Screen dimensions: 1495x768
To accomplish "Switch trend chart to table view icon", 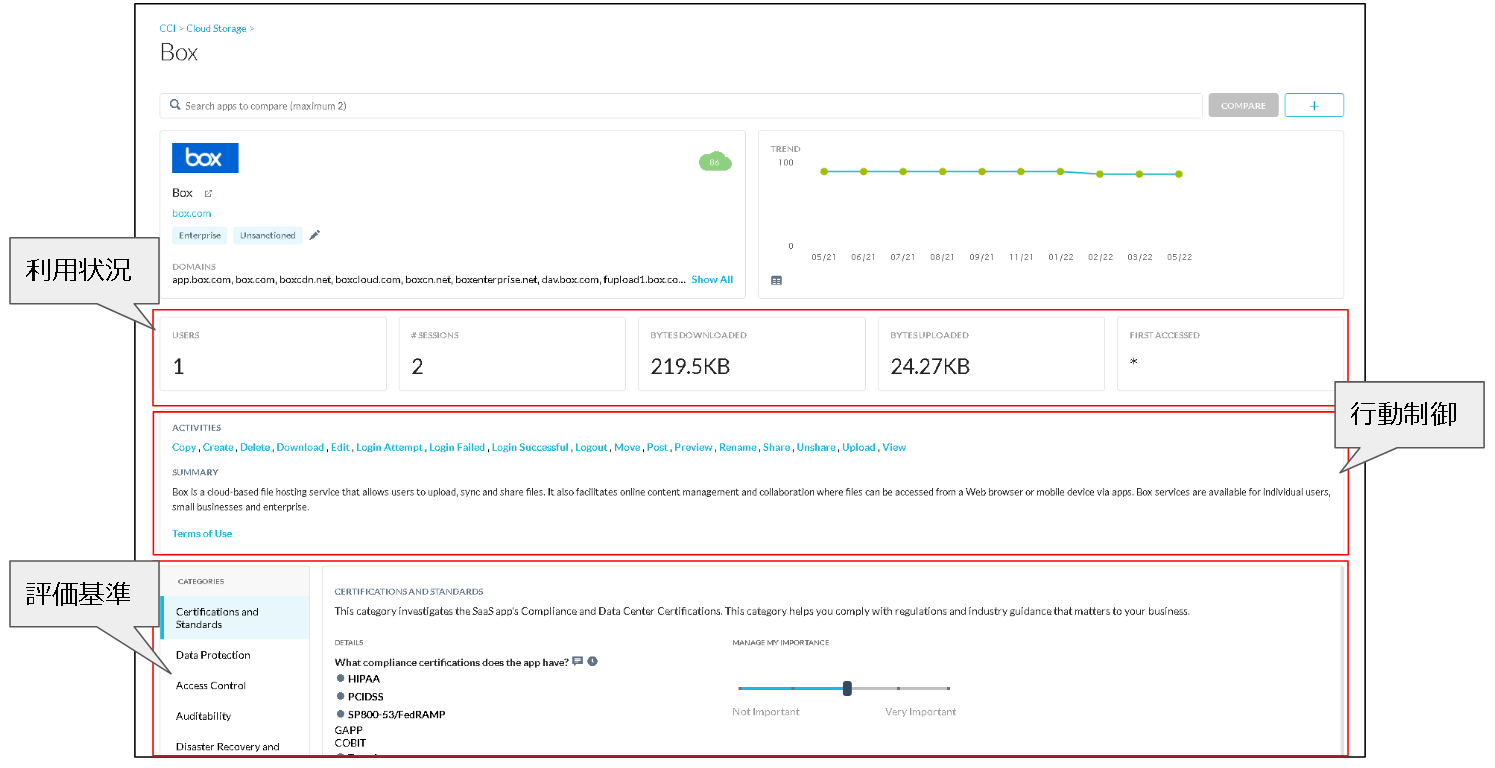I will point(777,280).
